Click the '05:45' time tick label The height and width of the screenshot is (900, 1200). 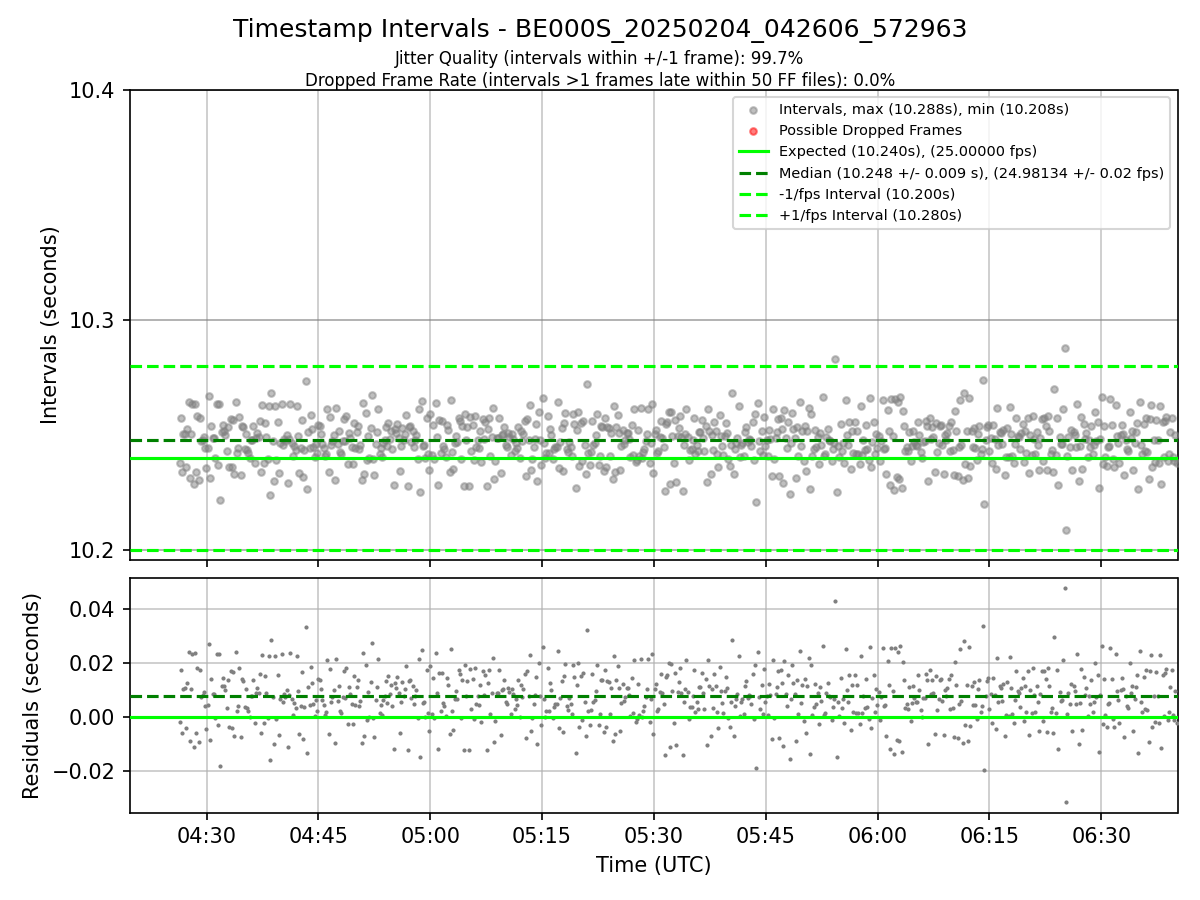pos(766,834)
